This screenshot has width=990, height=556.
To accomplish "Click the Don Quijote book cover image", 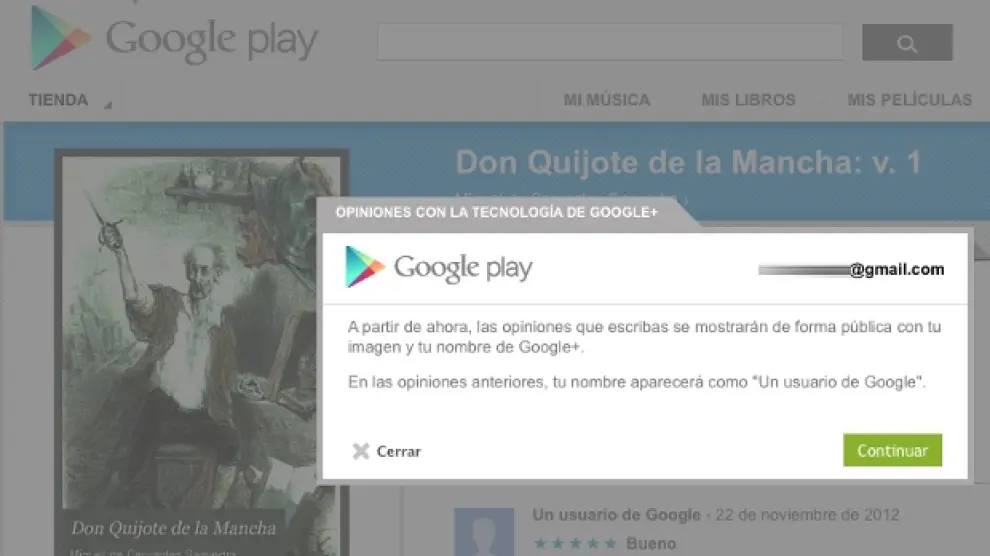I will coord(201,350).
